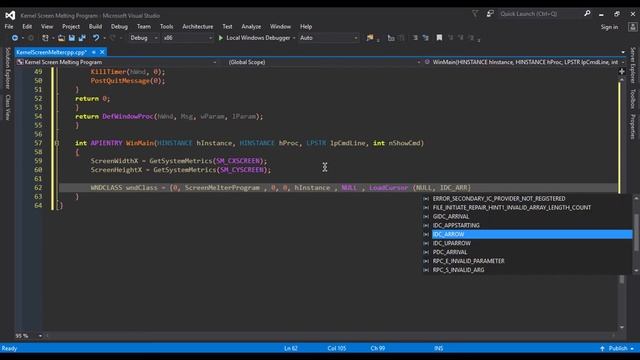Click the decrease indent toolbar icon

click(x=391, y=38)
